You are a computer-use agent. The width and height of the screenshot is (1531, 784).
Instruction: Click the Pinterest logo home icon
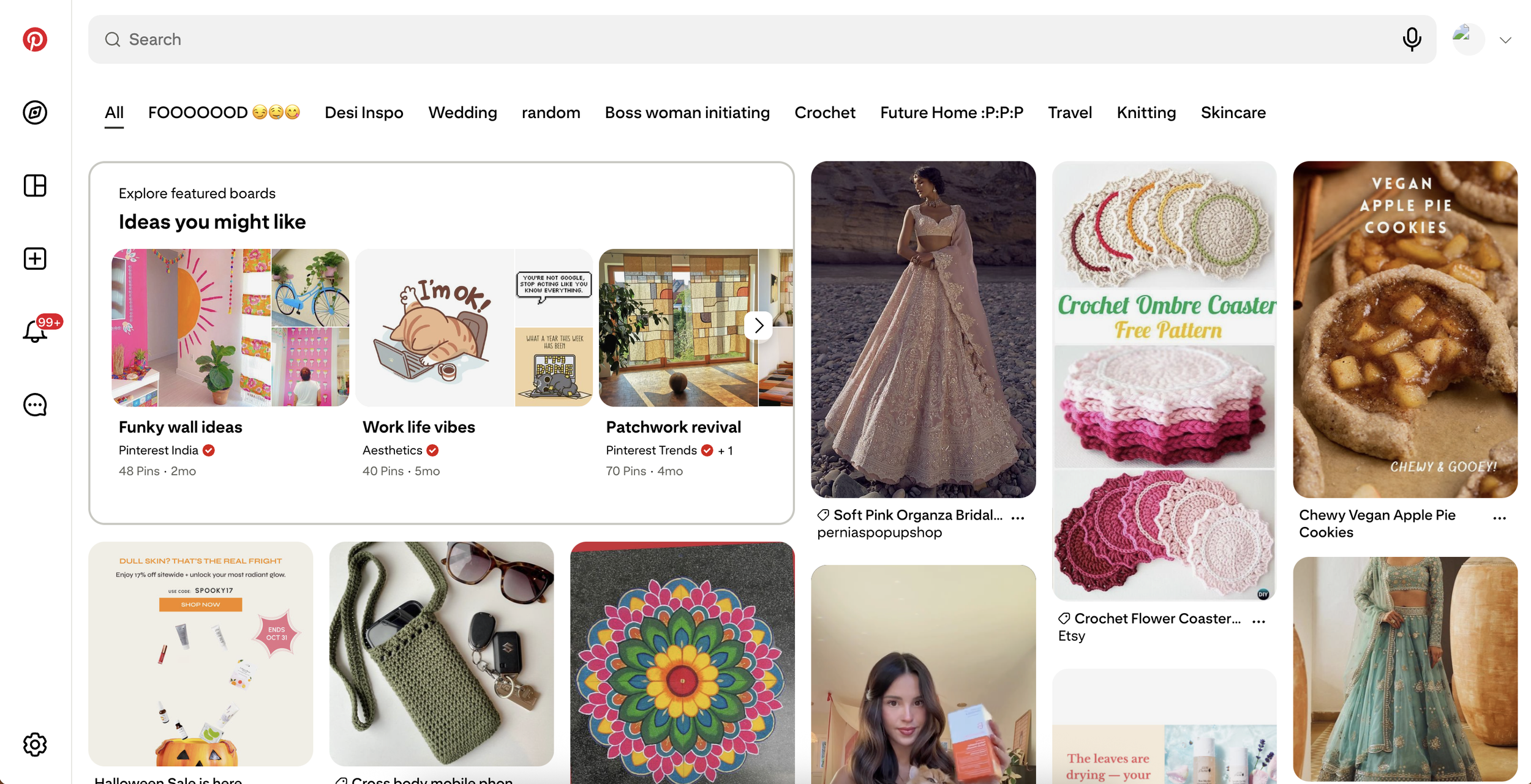35,40
